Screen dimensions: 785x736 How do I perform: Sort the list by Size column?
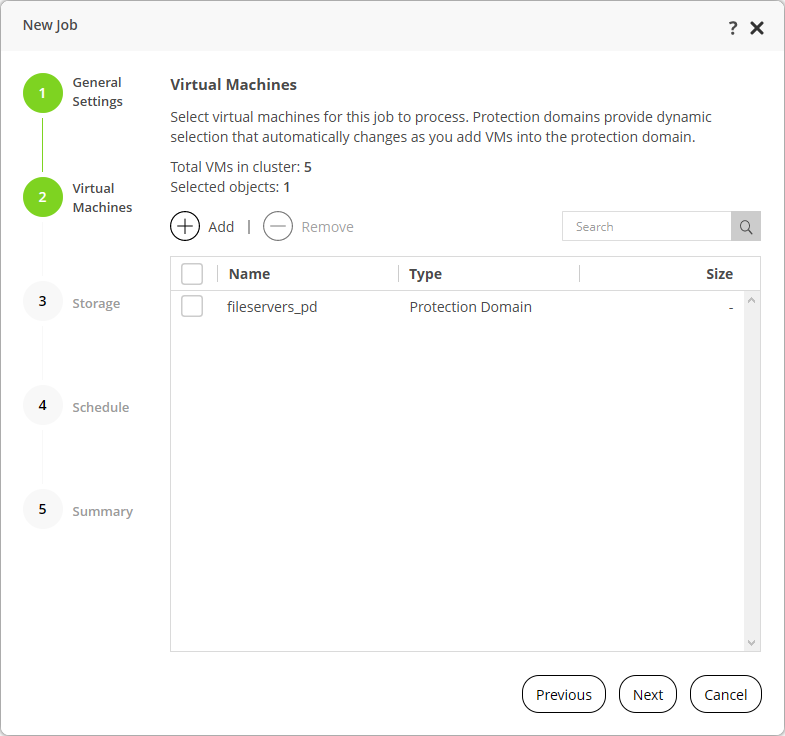tap(719, 274)
